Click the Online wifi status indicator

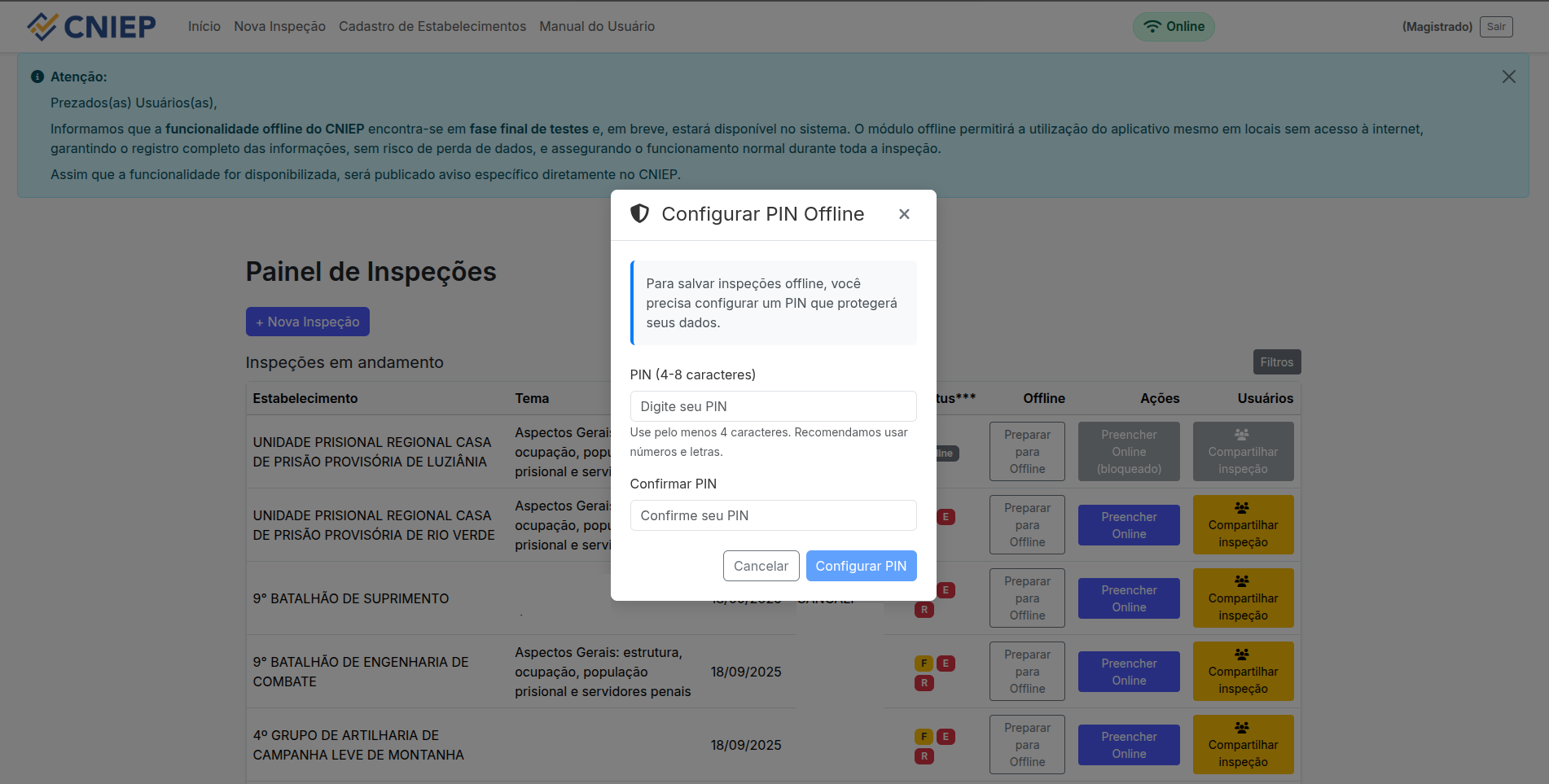[x=1174, y=27]
